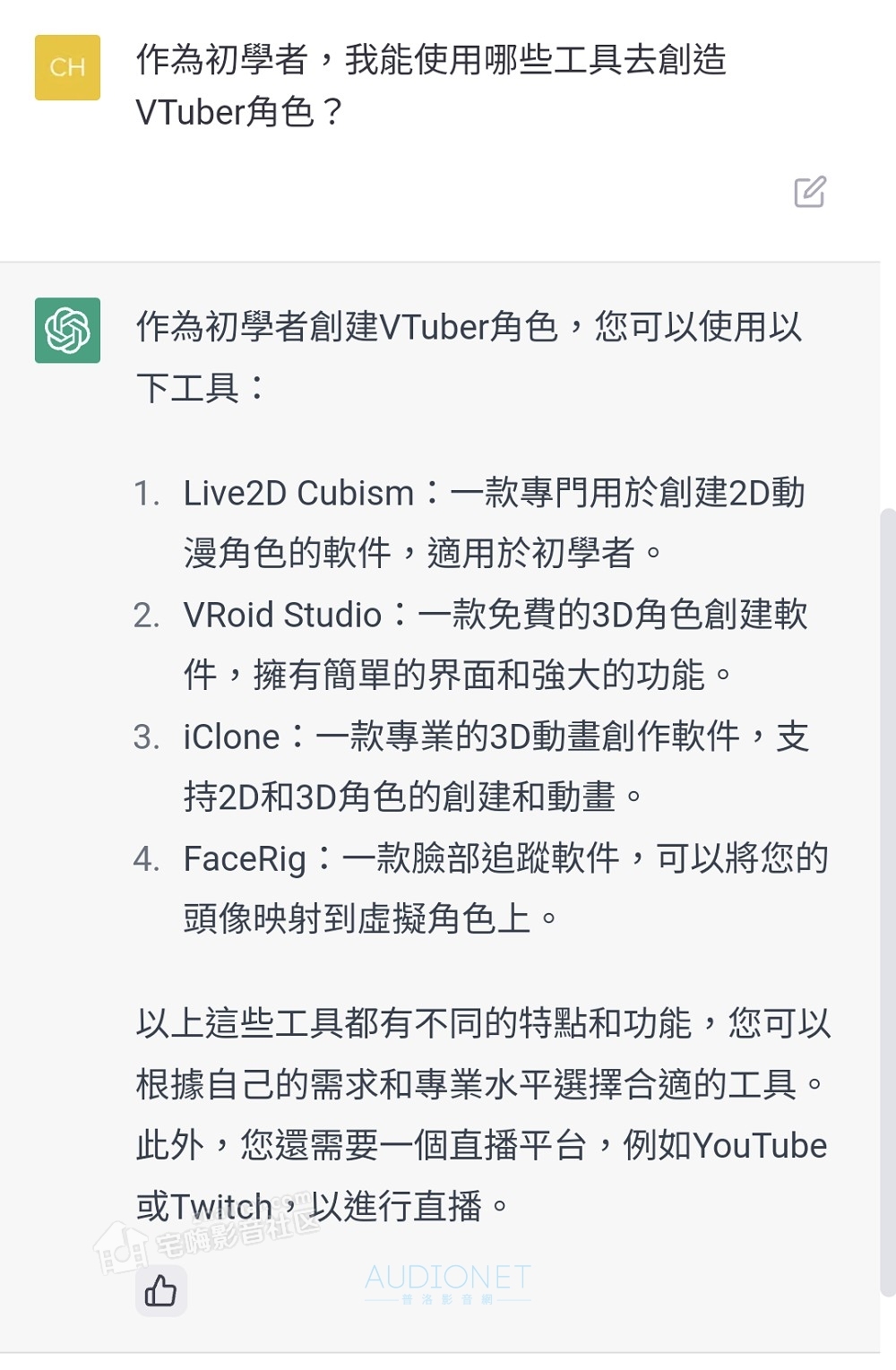Click the word YouTube in the reply

pyautogui.click(x=760, y=1145)
